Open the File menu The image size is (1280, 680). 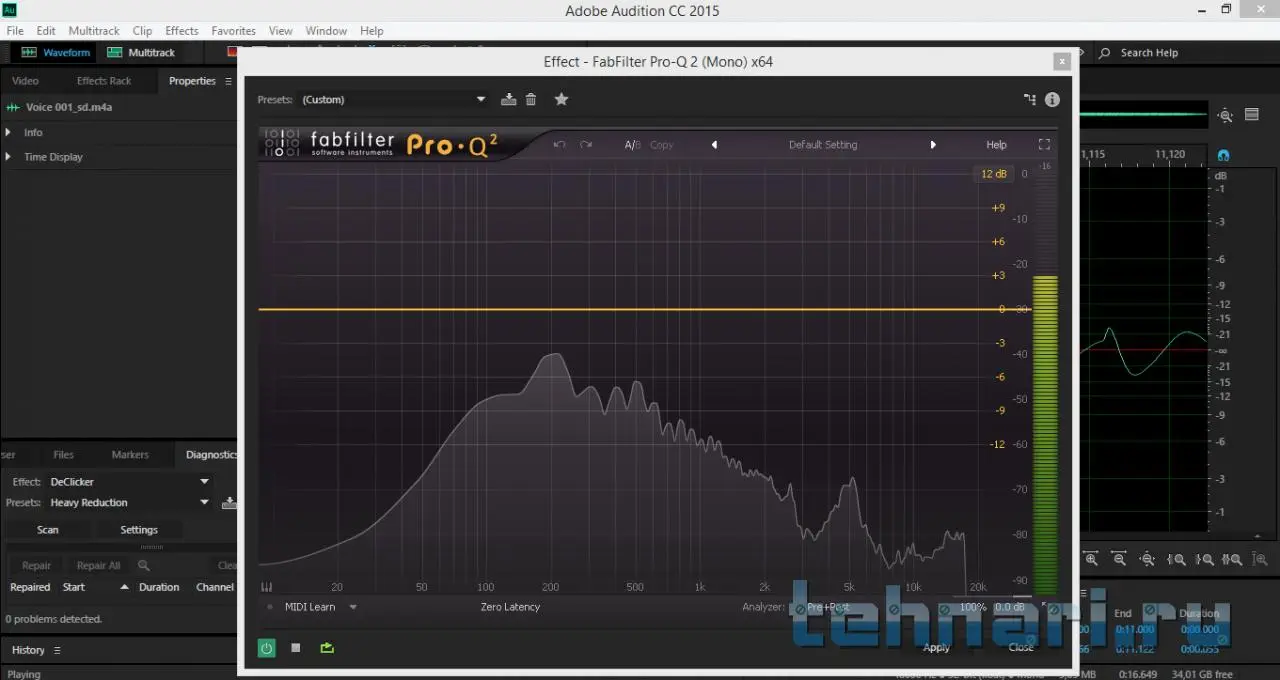coord(15,31)
